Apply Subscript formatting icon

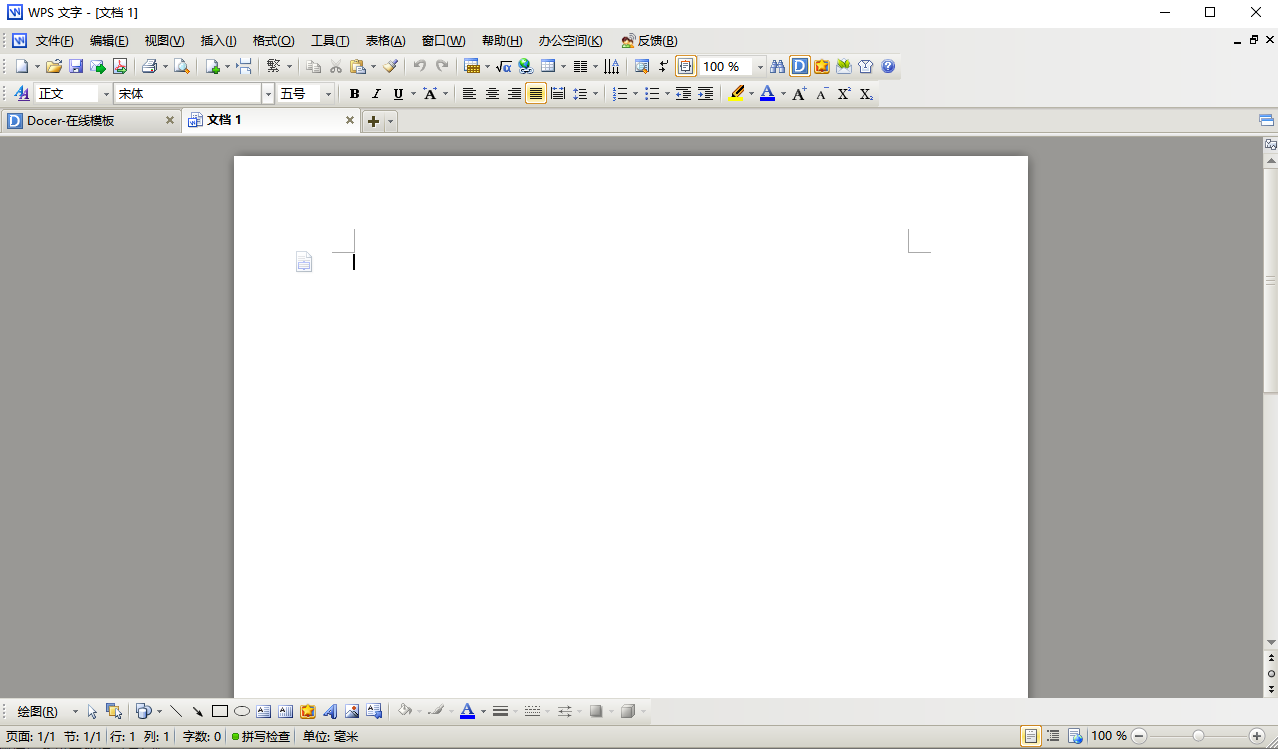pyautogui.click(x=866, y=94)
